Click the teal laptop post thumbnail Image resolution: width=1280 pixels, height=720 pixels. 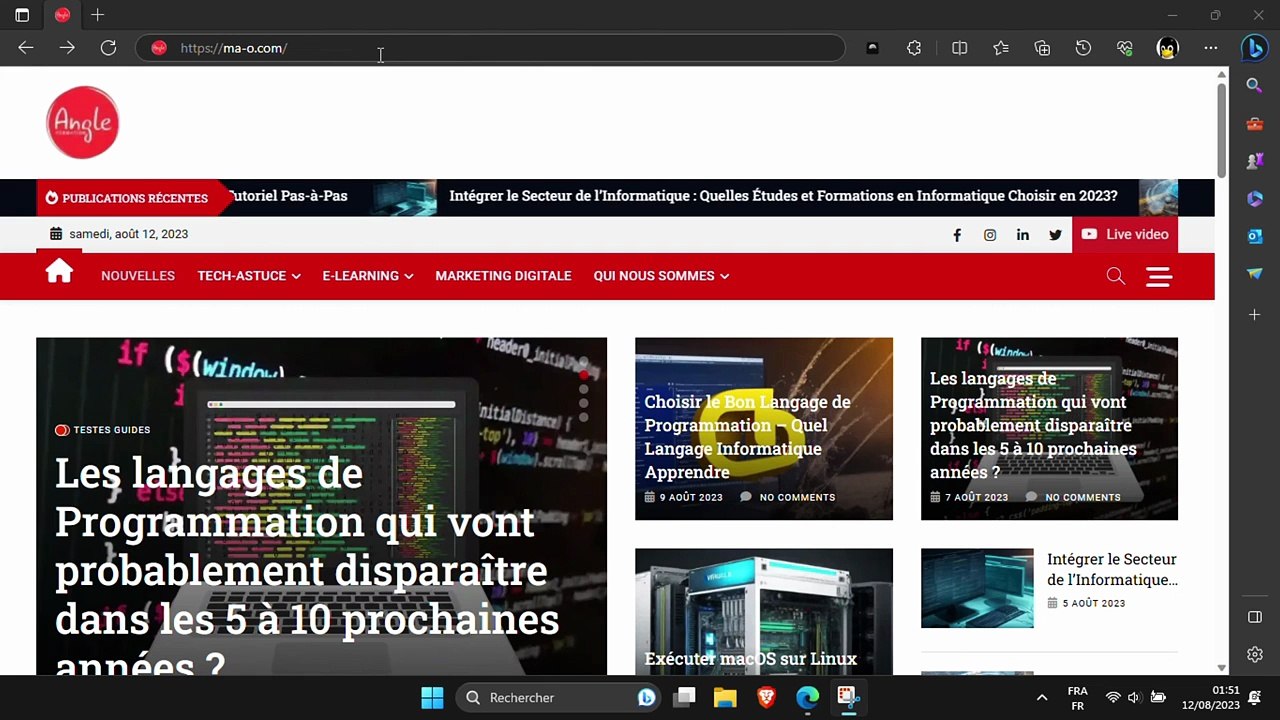click(x=977, y=588)
